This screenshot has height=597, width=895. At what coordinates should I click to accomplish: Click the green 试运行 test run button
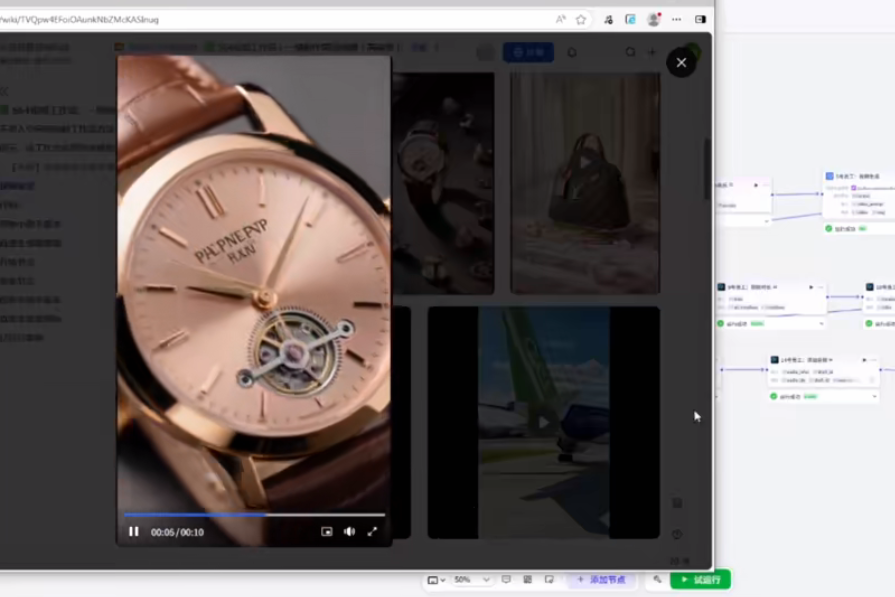[x=701, y=580]
